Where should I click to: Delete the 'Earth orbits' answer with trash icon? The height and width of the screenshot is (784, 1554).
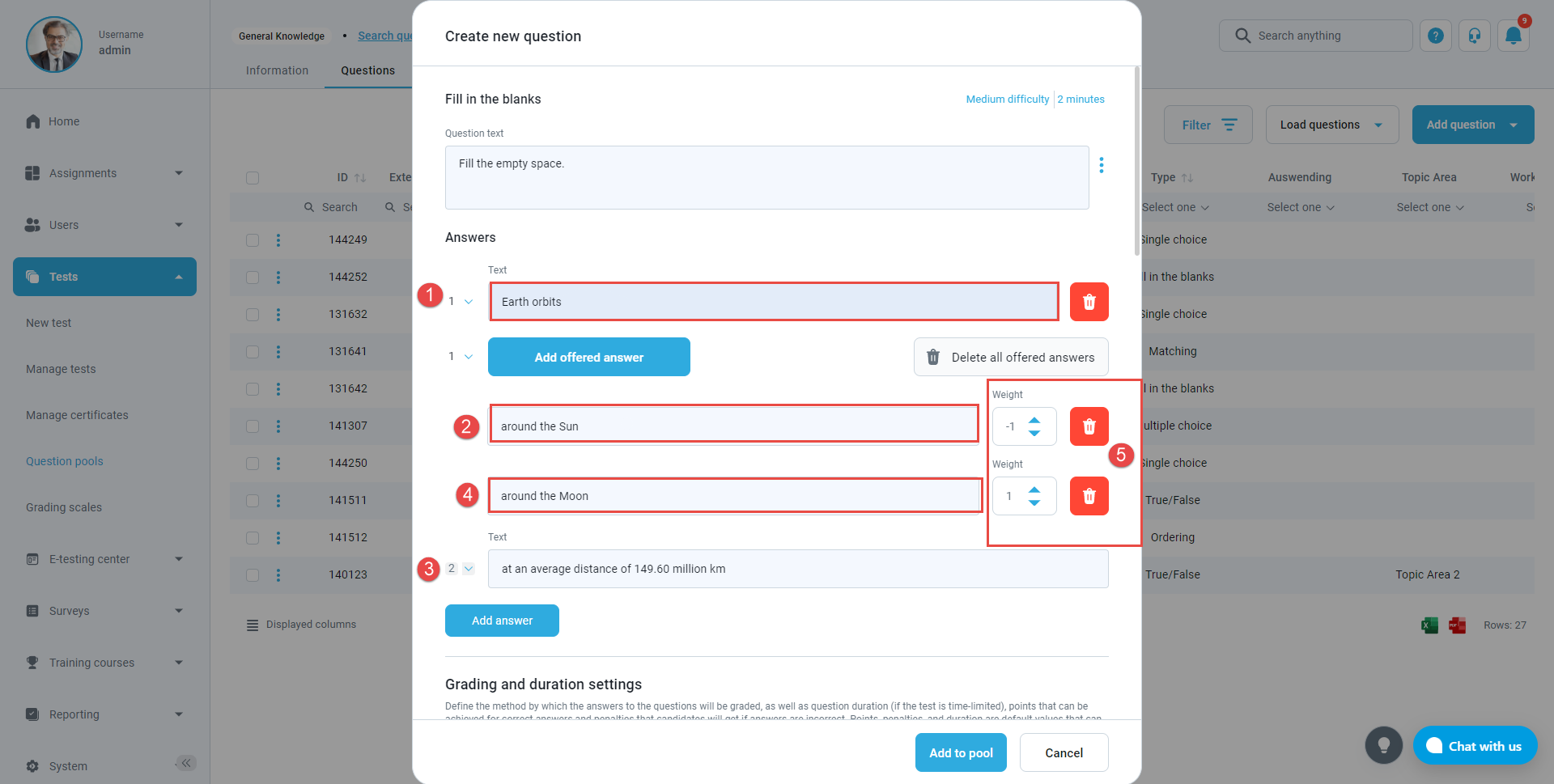pyautogui.click(x=1089, y=302)
